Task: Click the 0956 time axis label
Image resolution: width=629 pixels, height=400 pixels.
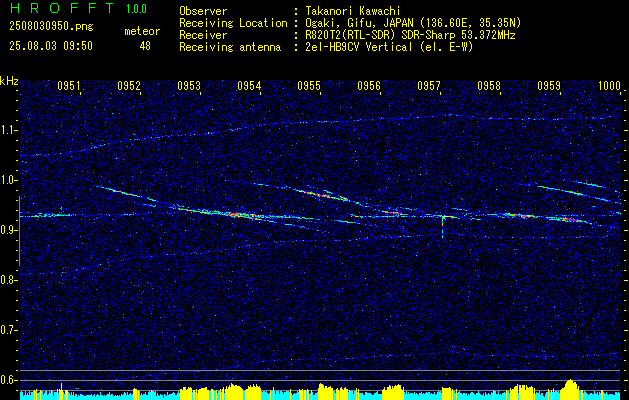Action: click(x=369, y=86)
